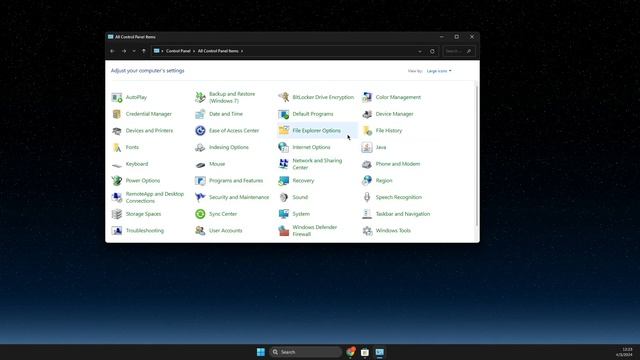Click the Speech Recognition text label
640x360 pixels.
[398, 198]
